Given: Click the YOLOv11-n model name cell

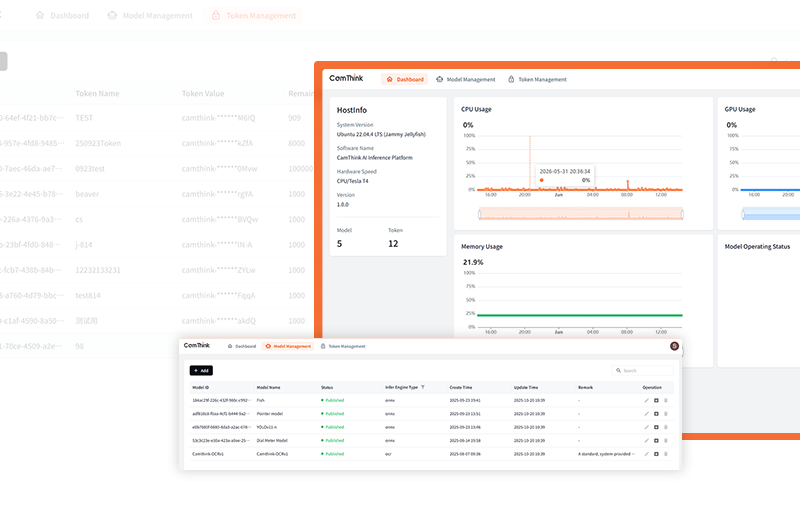Looking at the screenshot, I should [266, 427].
